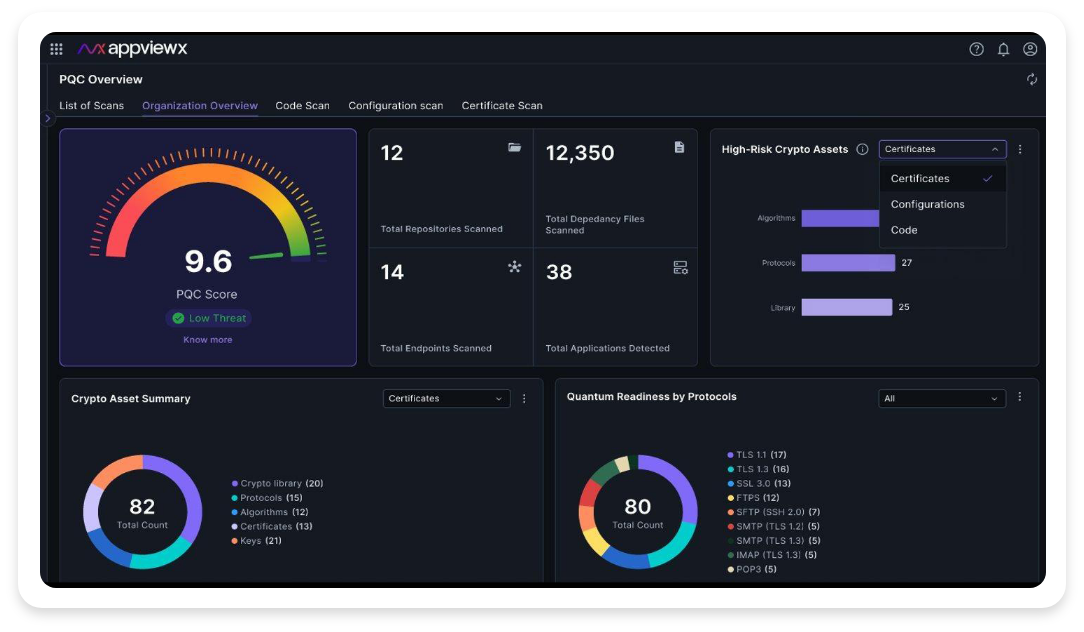Open the notifications bell
Image resolution: width=1084 pixels, height=632 pixels.
(1003, 48)
